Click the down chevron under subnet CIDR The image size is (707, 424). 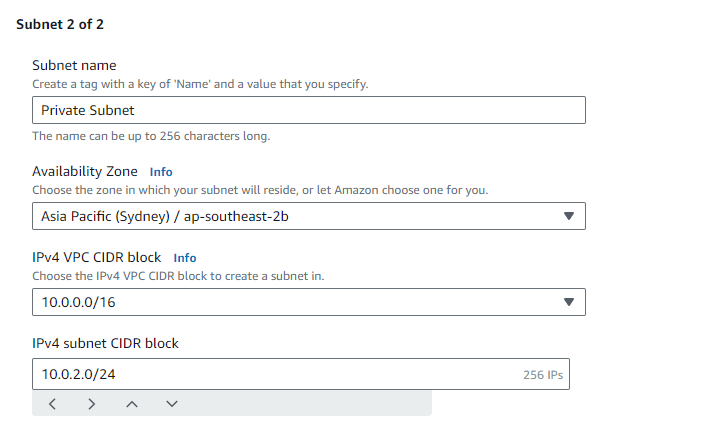172,404
